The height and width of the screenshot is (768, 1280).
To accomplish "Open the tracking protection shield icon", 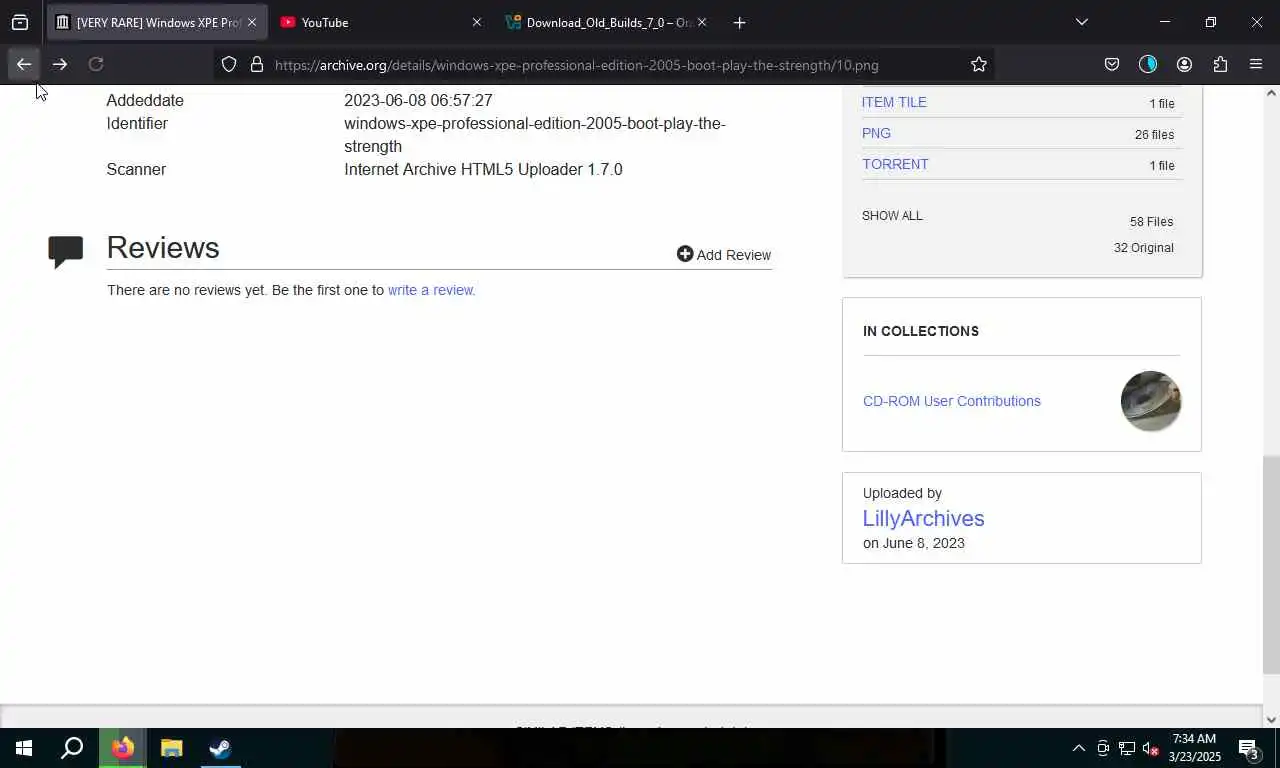I will click(229, 64).
